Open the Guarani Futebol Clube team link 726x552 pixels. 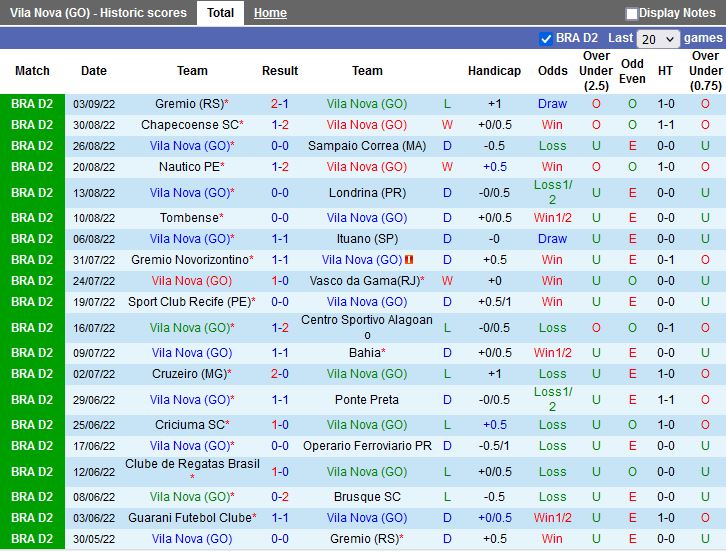point(188,518)
